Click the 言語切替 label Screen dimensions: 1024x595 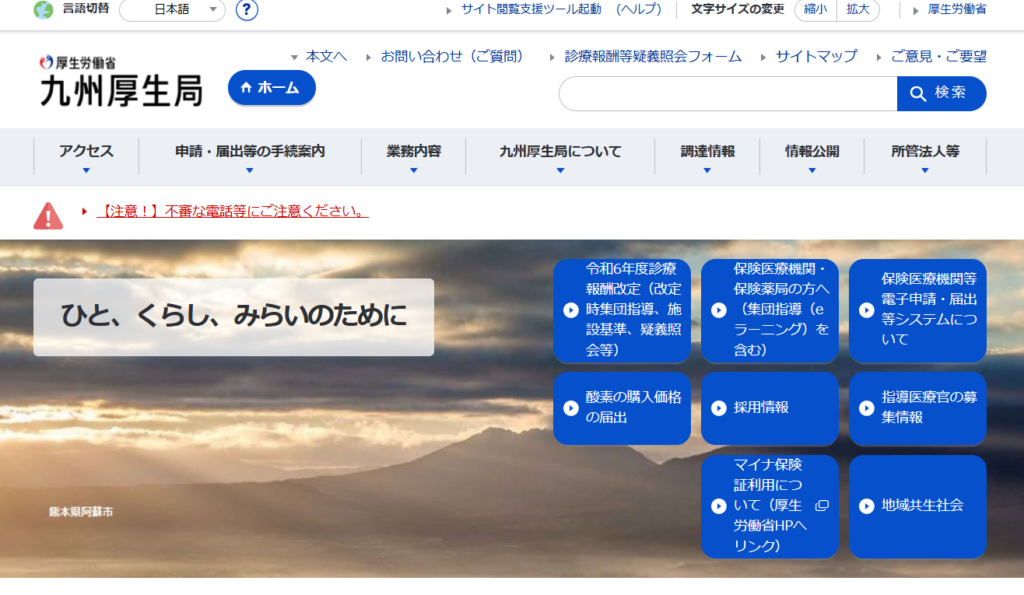click(x=86, y=9)
